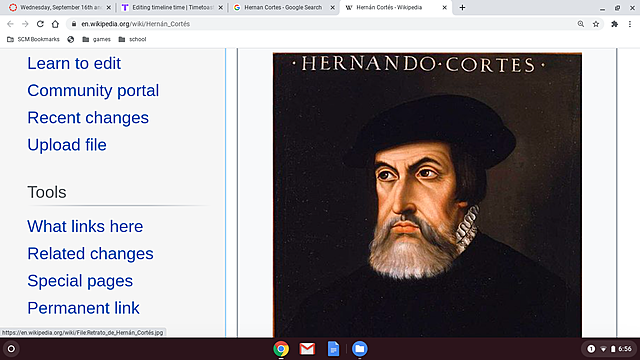Open the globe bookmark in the bookmarks bar

pyautogui.click(x=71, y=39)
